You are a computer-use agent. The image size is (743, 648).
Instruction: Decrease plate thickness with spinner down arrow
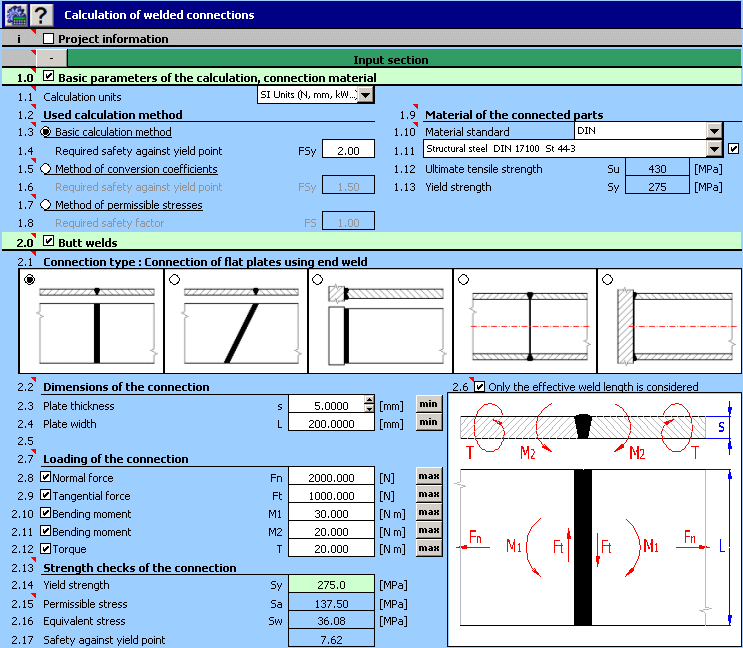[x=369, y=409]
